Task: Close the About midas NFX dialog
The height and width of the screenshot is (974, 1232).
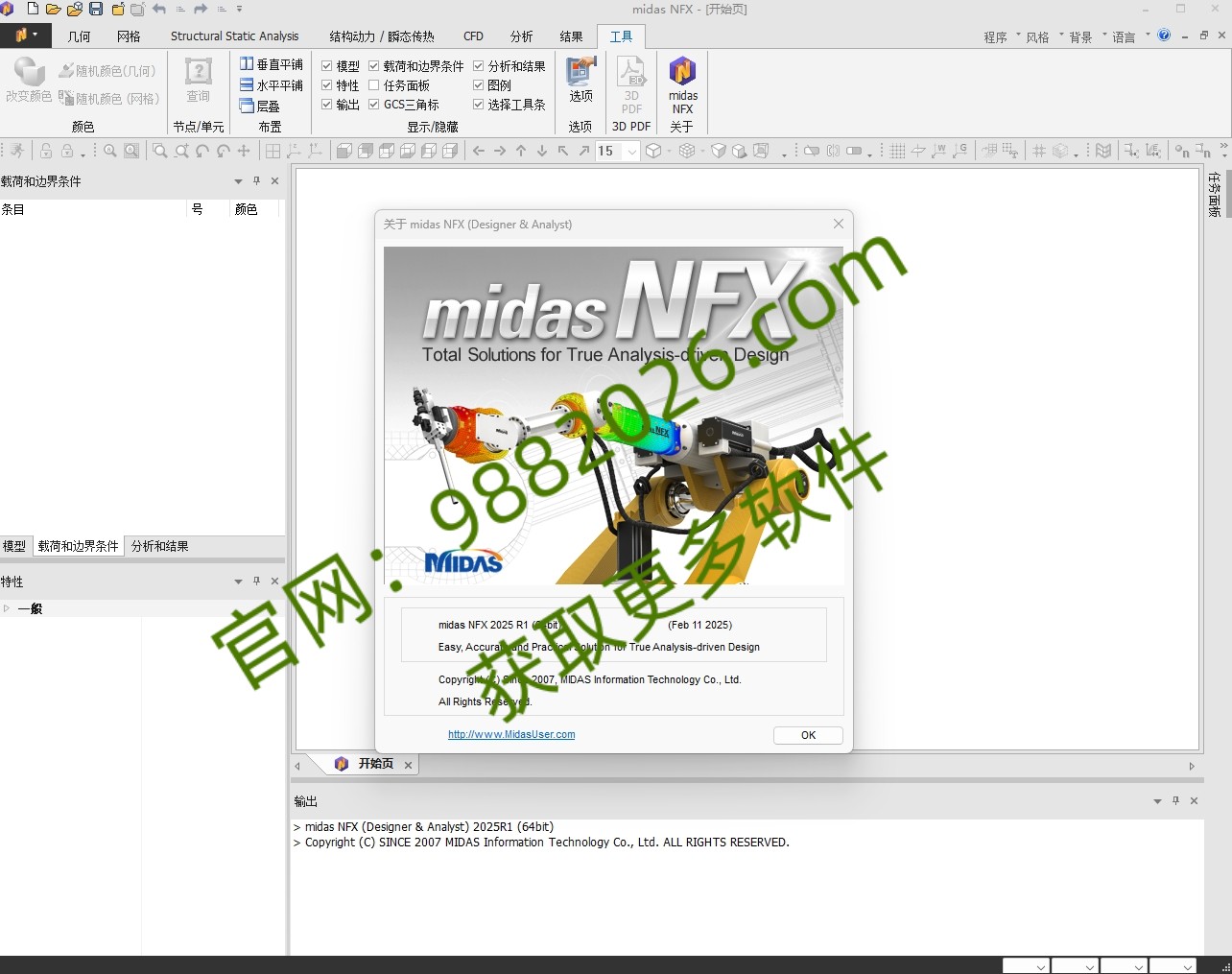Action: coord(838,224)
